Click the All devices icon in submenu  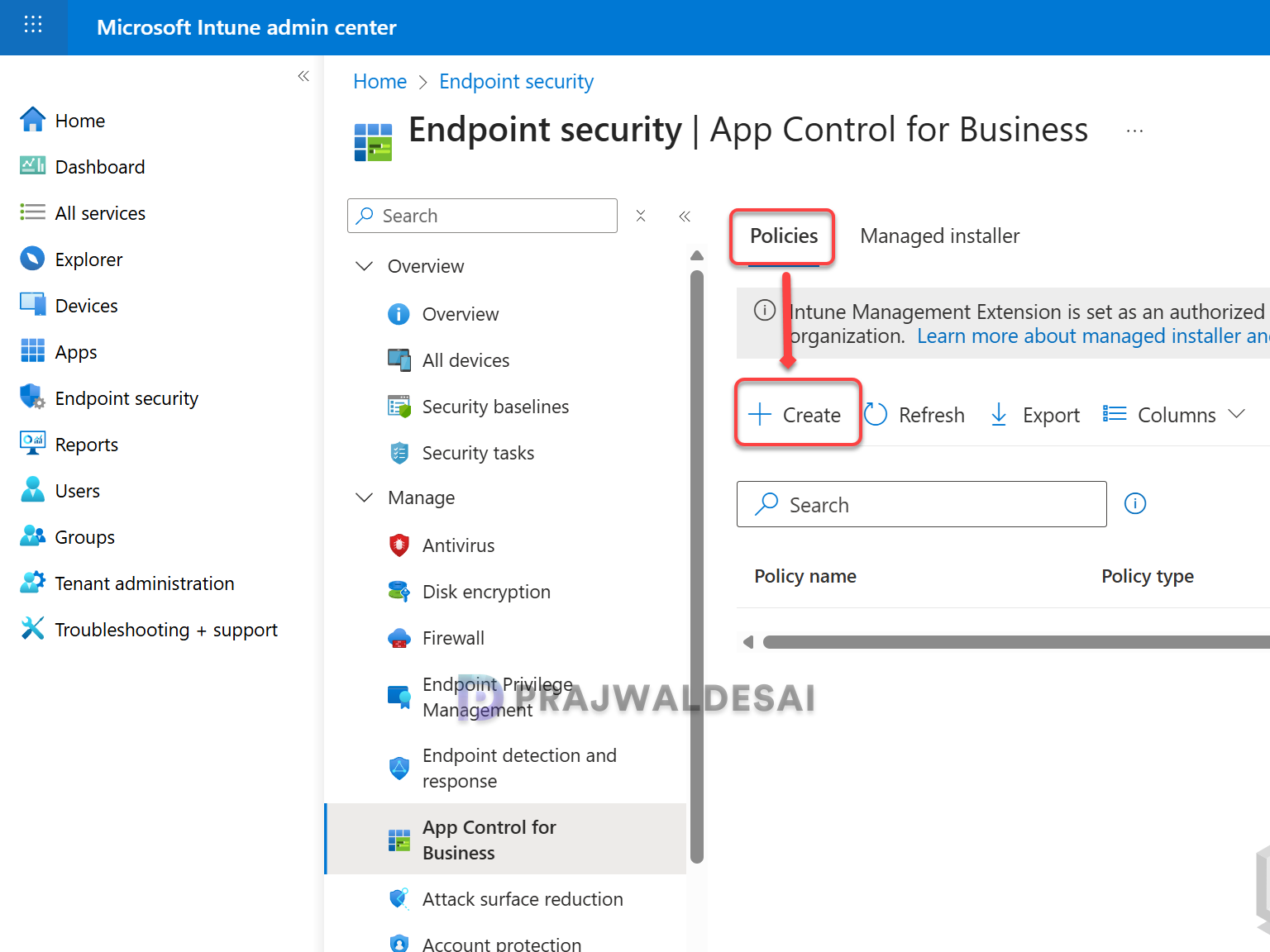pos(399,360)
